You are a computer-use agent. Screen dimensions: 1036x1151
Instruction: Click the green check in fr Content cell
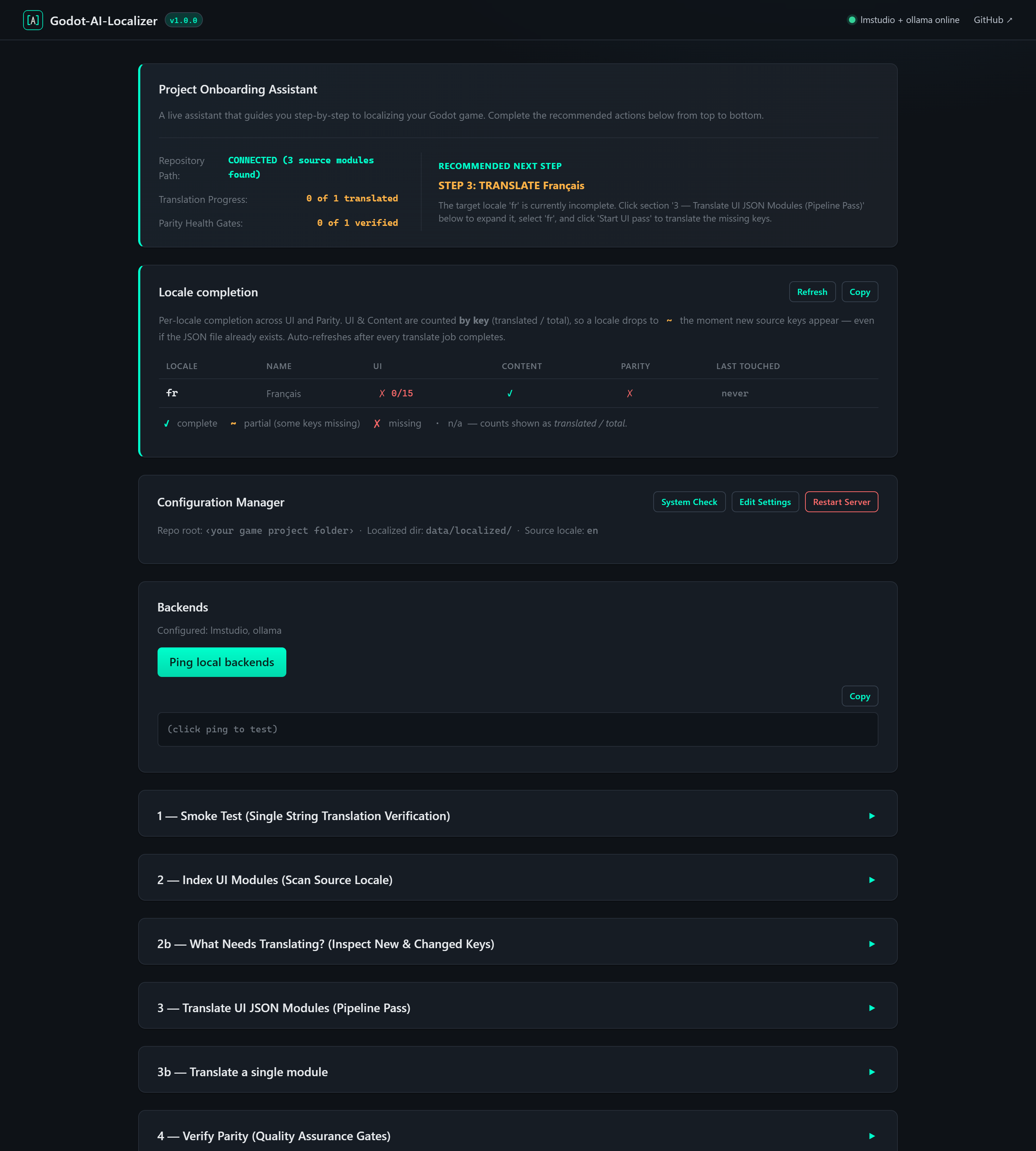tap(510, 393)
